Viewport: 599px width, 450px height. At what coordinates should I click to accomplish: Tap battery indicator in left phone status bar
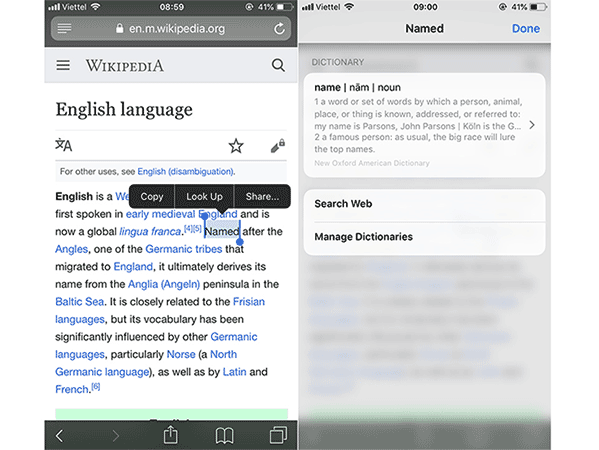pyautogui.click(x=285, y=7)
